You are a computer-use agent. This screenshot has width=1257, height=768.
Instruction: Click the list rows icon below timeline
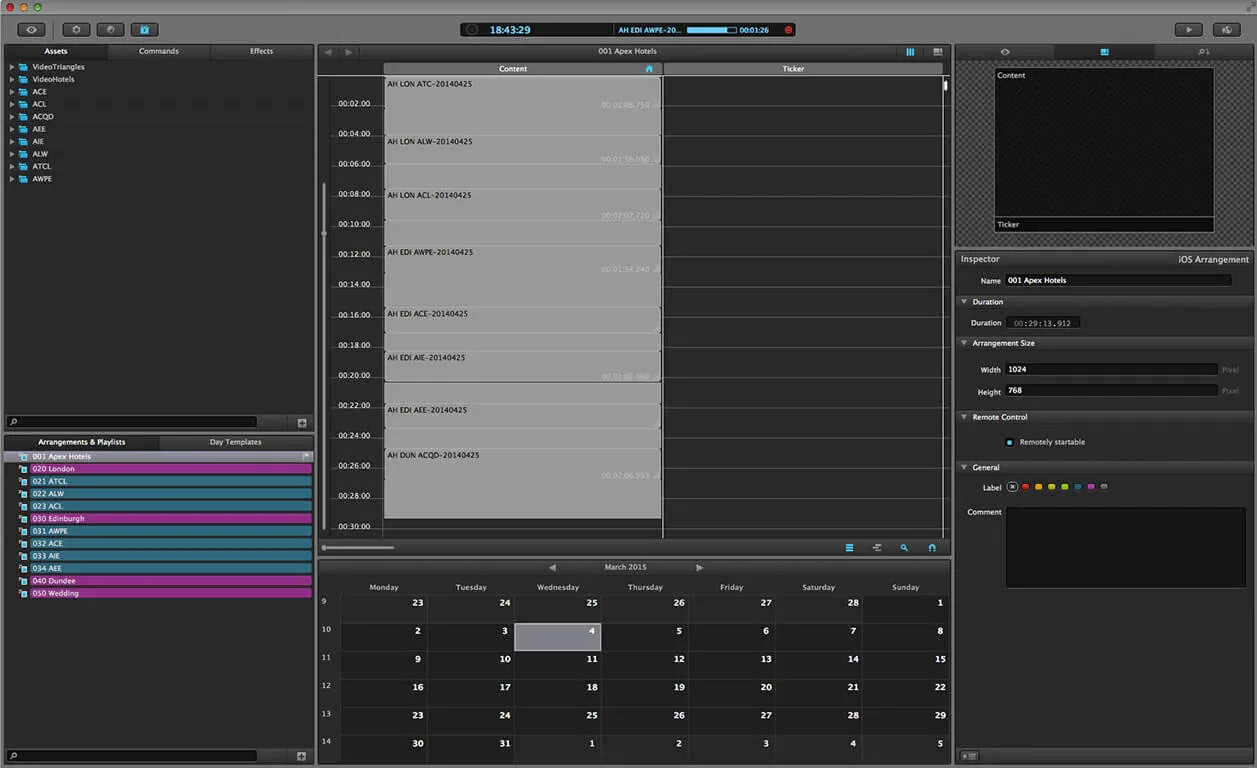(849, 548)
